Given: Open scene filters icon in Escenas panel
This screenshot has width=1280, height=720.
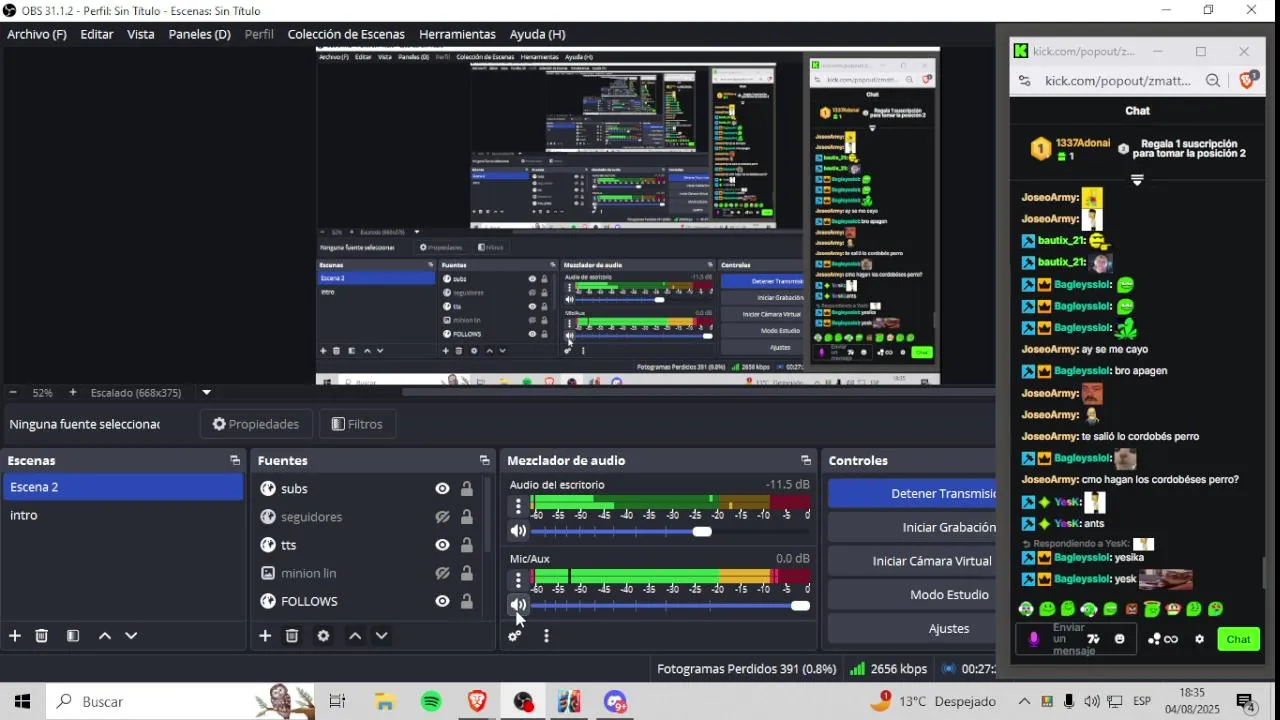Looking at the screenshot, I should pos(73,636).
